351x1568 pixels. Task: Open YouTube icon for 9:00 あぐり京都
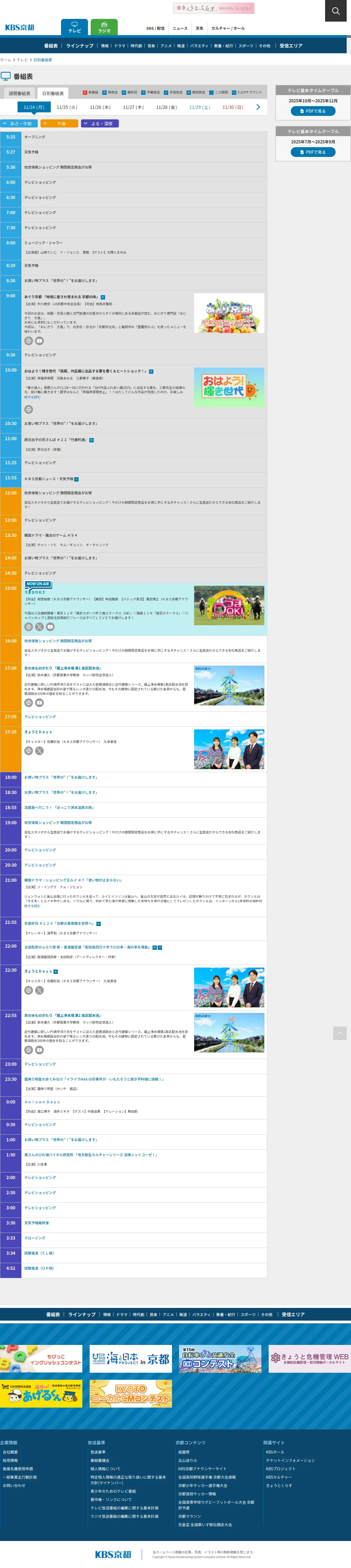click(39, 341)
